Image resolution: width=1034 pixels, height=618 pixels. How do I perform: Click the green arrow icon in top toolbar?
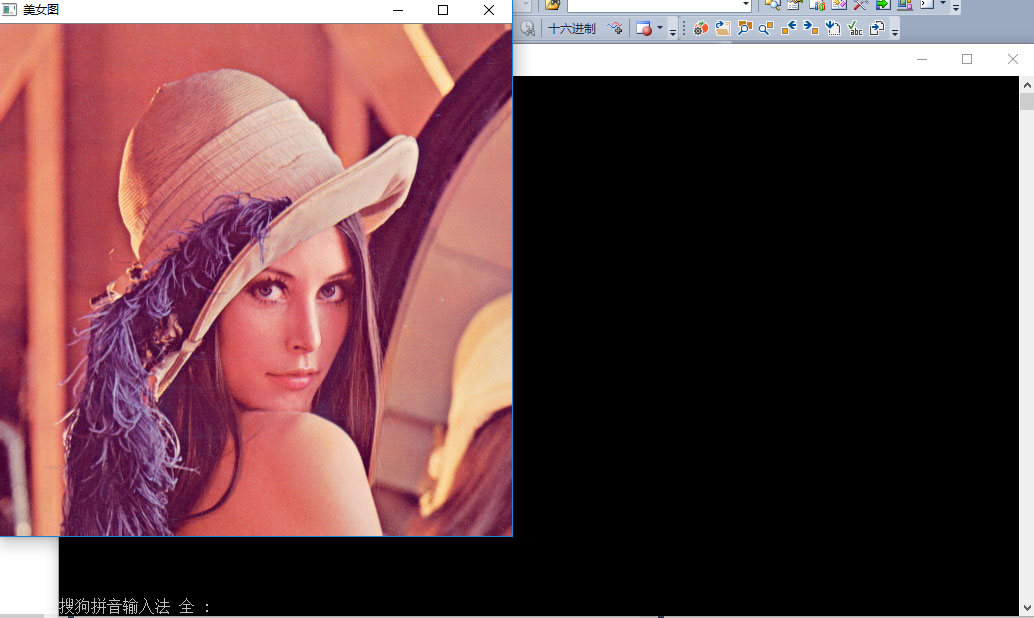pos(882,5)
